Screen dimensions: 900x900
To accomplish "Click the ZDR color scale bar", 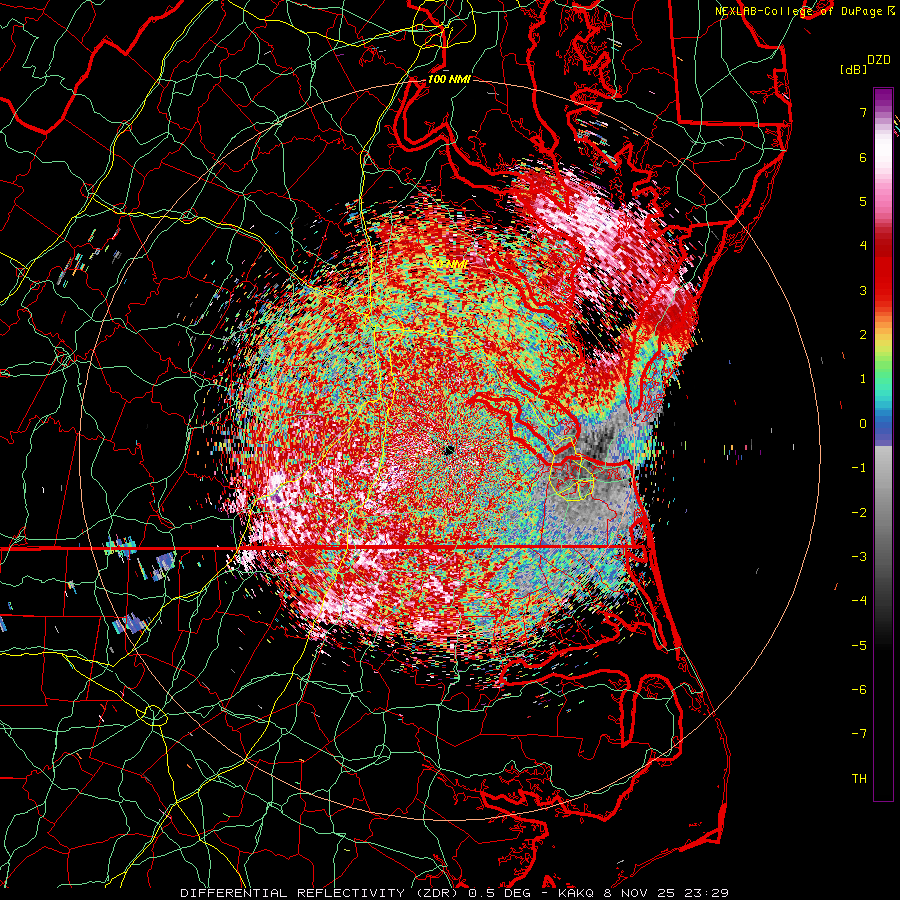I will point(883,444).
